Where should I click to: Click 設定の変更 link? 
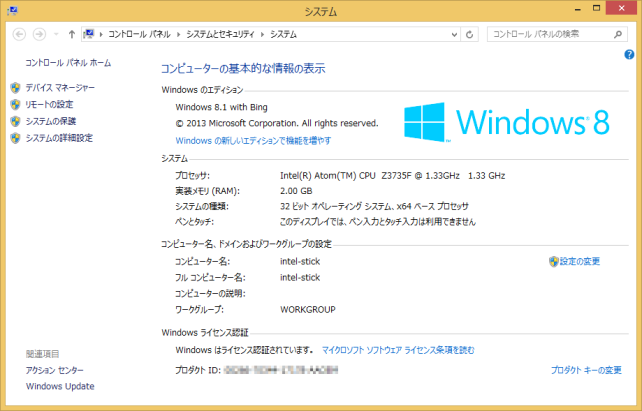pos(580,261)
